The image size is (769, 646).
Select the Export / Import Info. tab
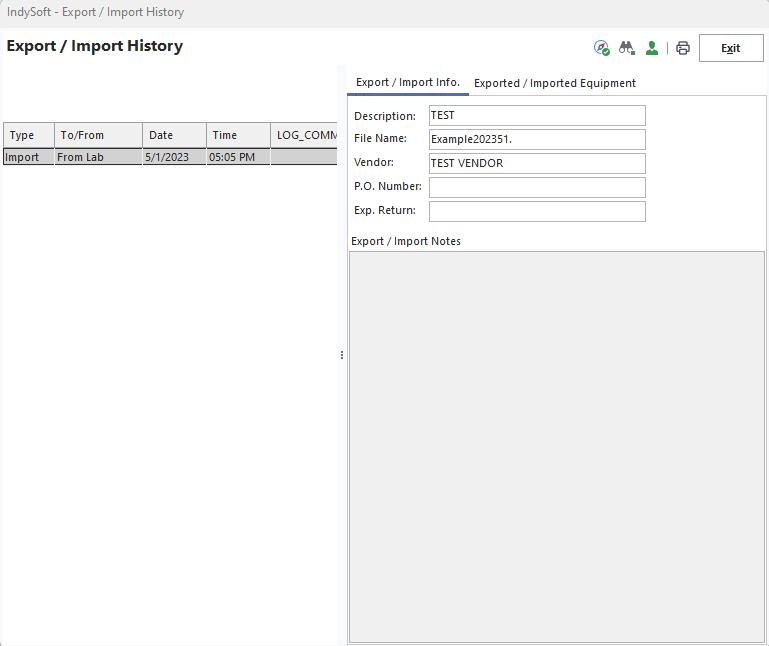pyautogui.click(x=408, y=82)
